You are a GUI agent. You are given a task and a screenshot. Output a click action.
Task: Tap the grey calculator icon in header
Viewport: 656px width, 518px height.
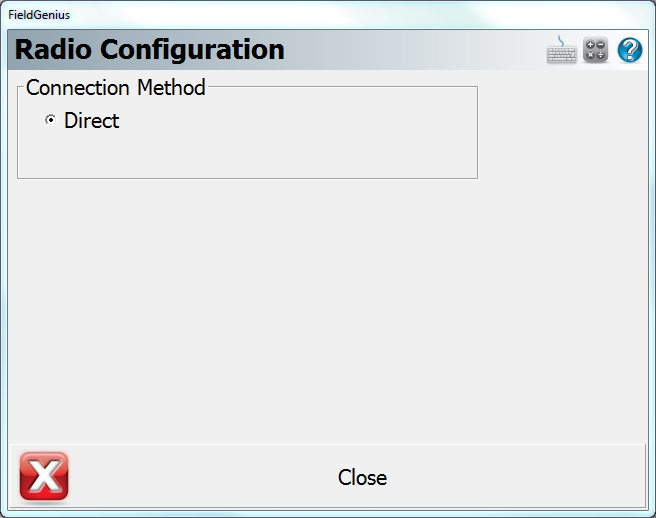[x=596, y=50]
